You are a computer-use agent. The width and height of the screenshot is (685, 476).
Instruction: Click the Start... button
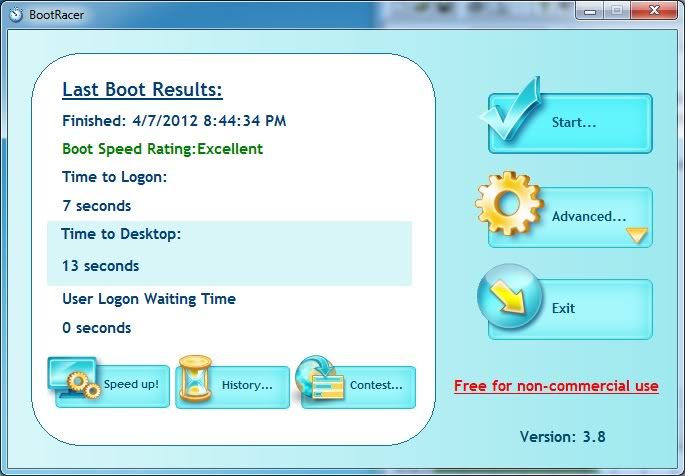click(570, 123)
